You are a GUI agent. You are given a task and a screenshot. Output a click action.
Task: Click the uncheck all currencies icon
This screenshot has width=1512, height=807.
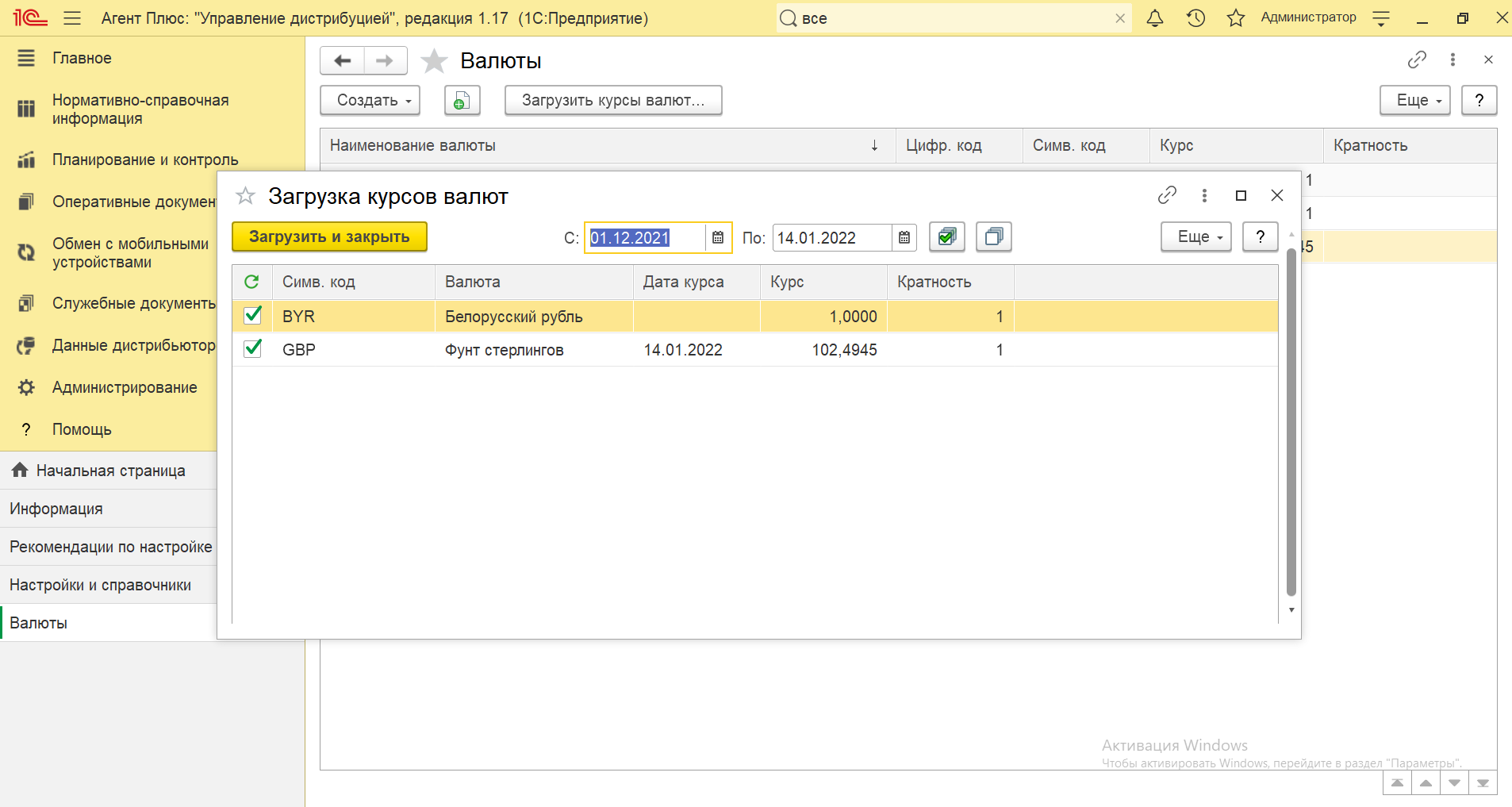(993, 237)
